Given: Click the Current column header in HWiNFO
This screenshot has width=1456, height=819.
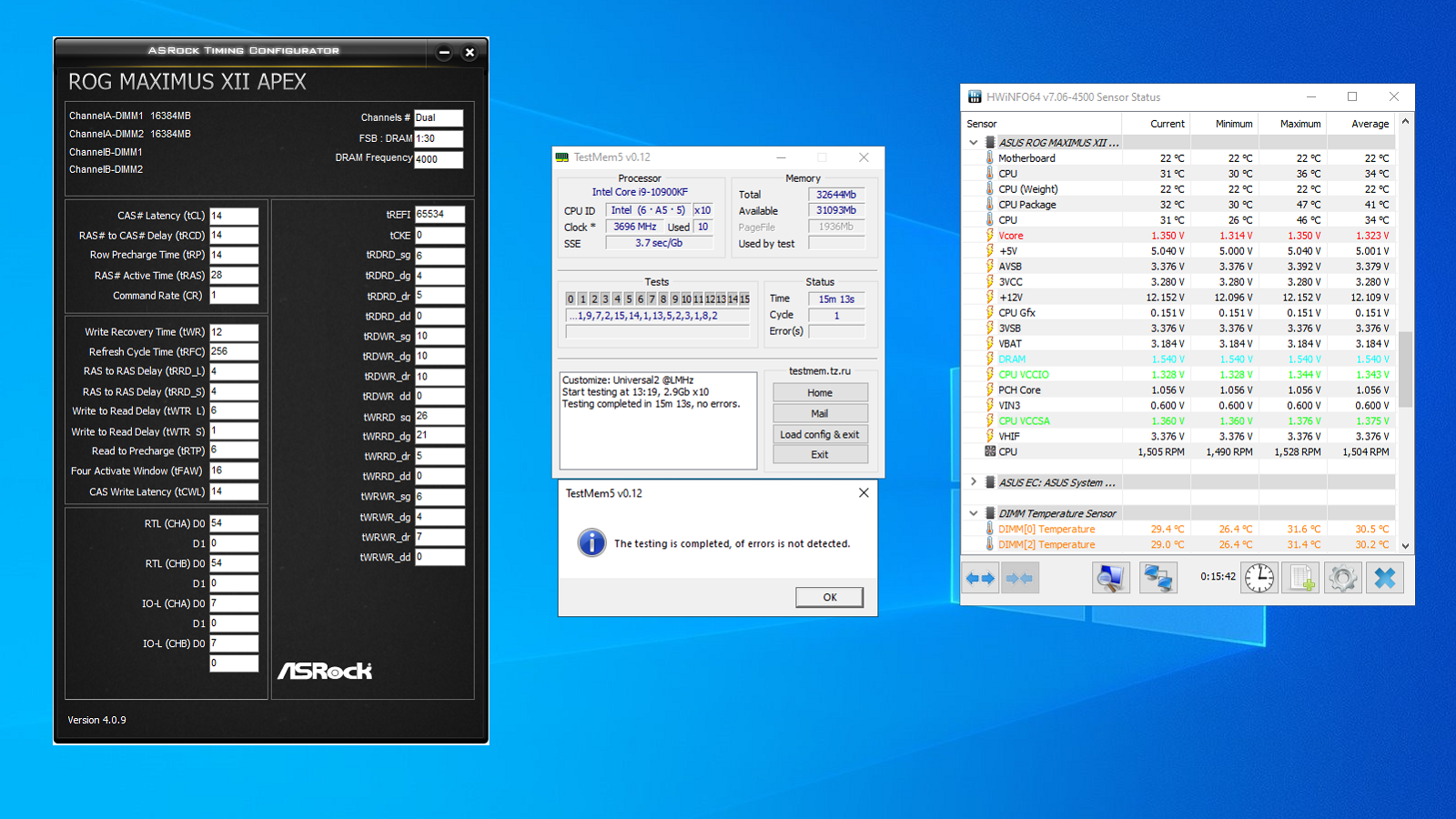Looking at the screenshot, I should click(x=1156, y=124).
